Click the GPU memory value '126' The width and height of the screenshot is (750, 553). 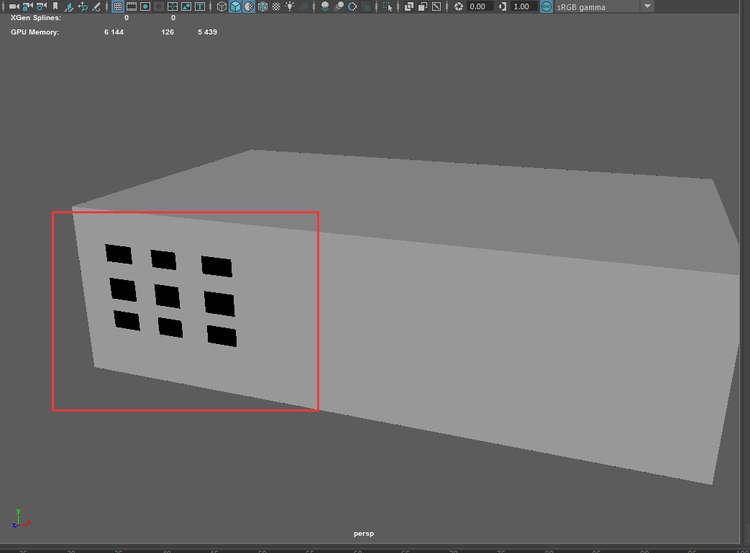click(167, 32)
